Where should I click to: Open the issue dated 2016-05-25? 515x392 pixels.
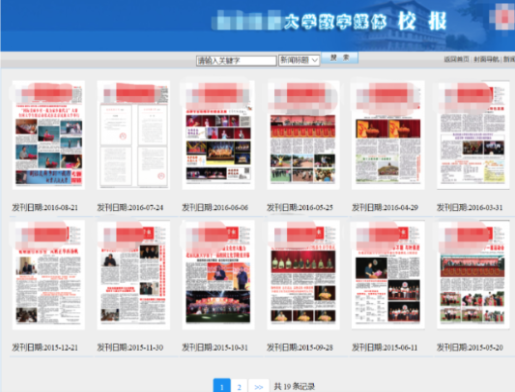[x=303, y=135]
